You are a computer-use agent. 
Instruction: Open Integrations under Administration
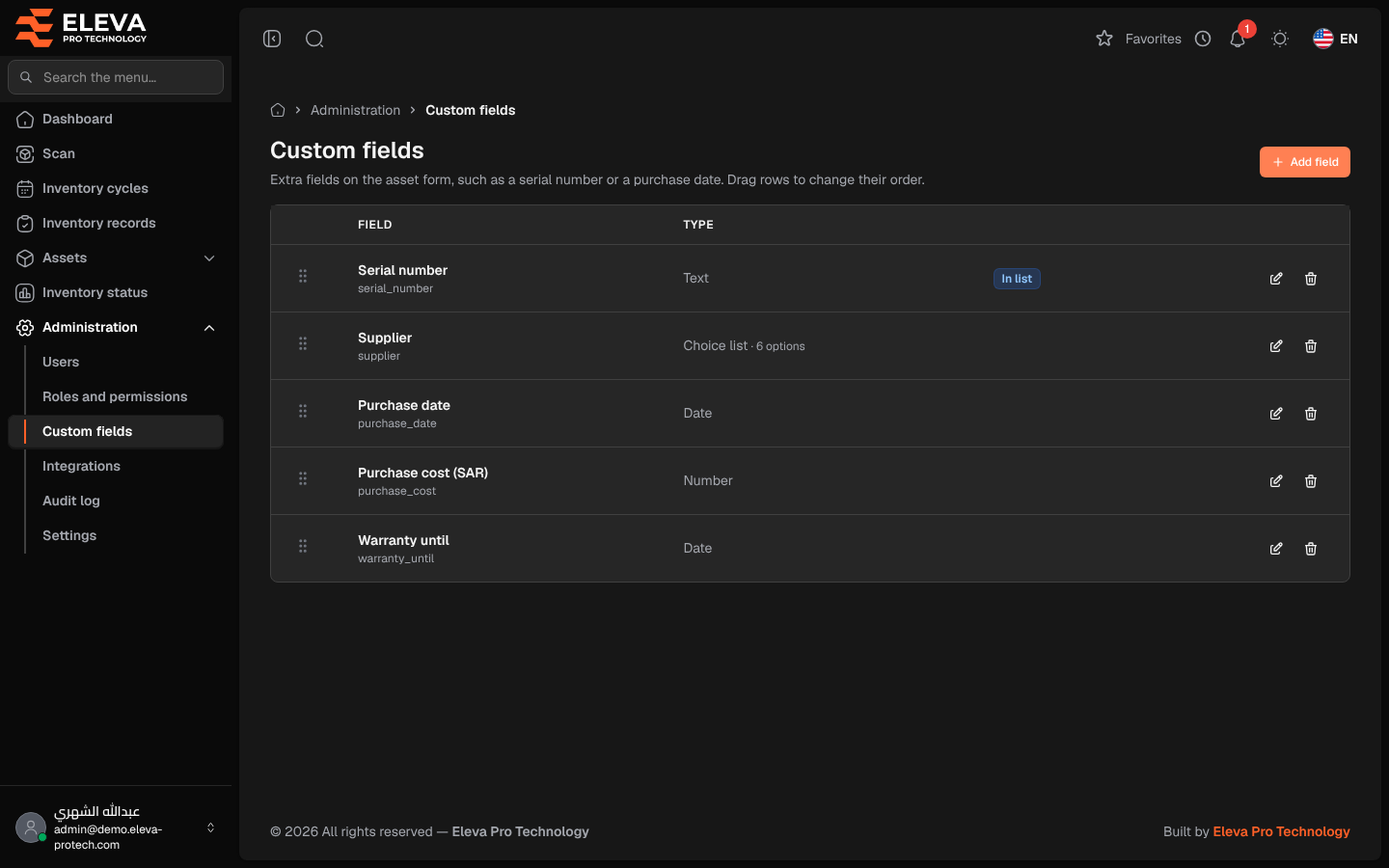point(81,466)
